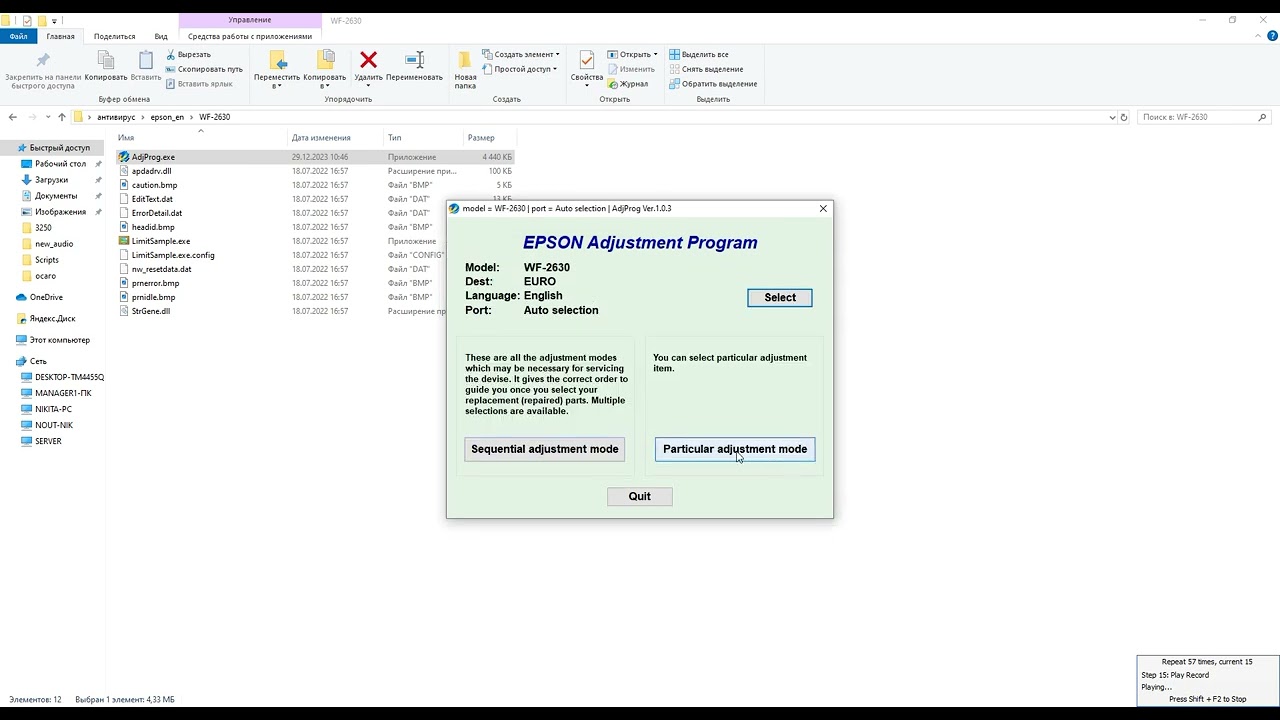The image size is (1280, 720).
Task: Go up one folder level arrow
Action: (x=61, y=117)
